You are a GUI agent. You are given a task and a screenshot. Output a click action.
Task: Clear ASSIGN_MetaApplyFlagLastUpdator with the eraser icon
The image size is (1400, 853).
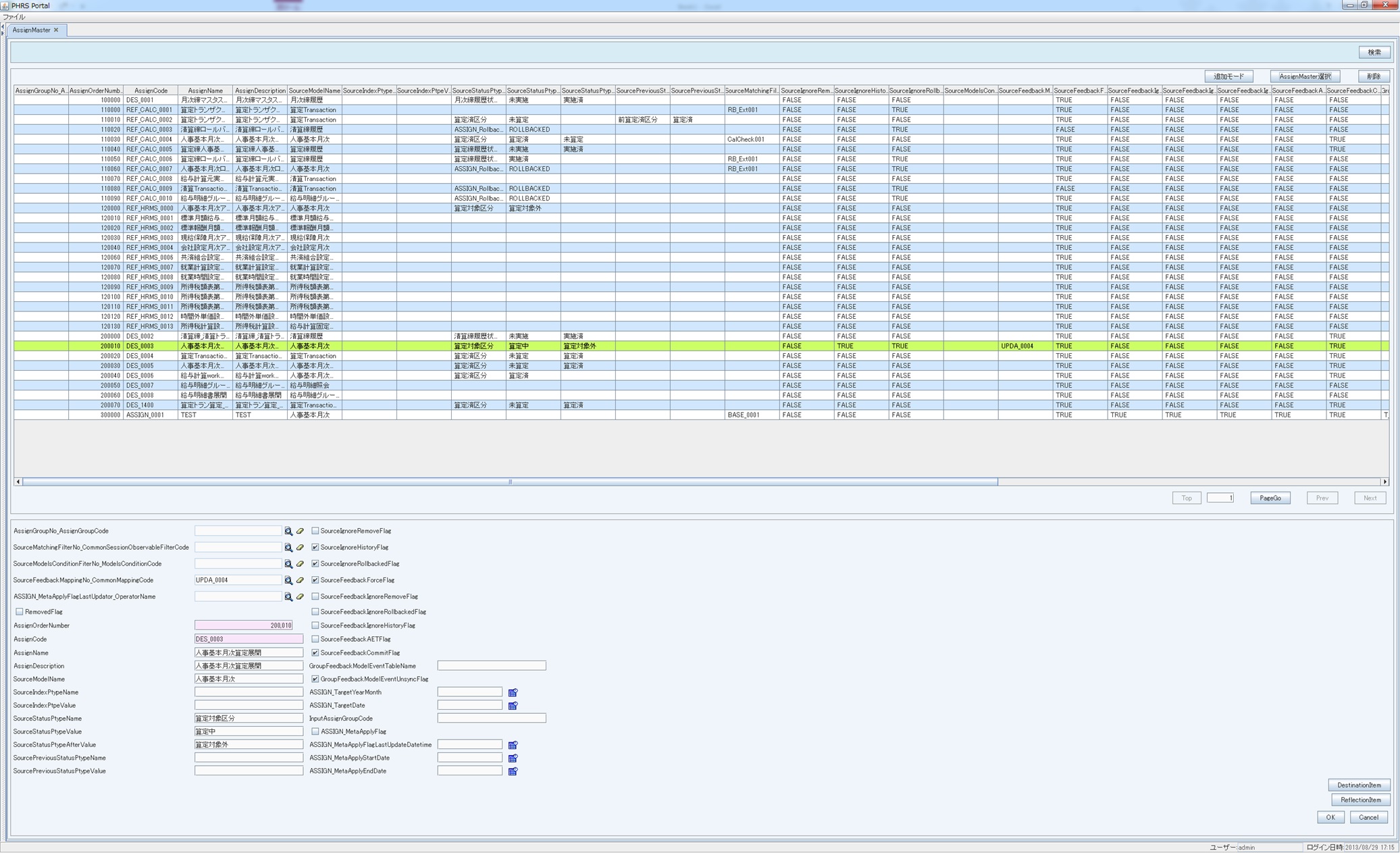tap(300, 597)
